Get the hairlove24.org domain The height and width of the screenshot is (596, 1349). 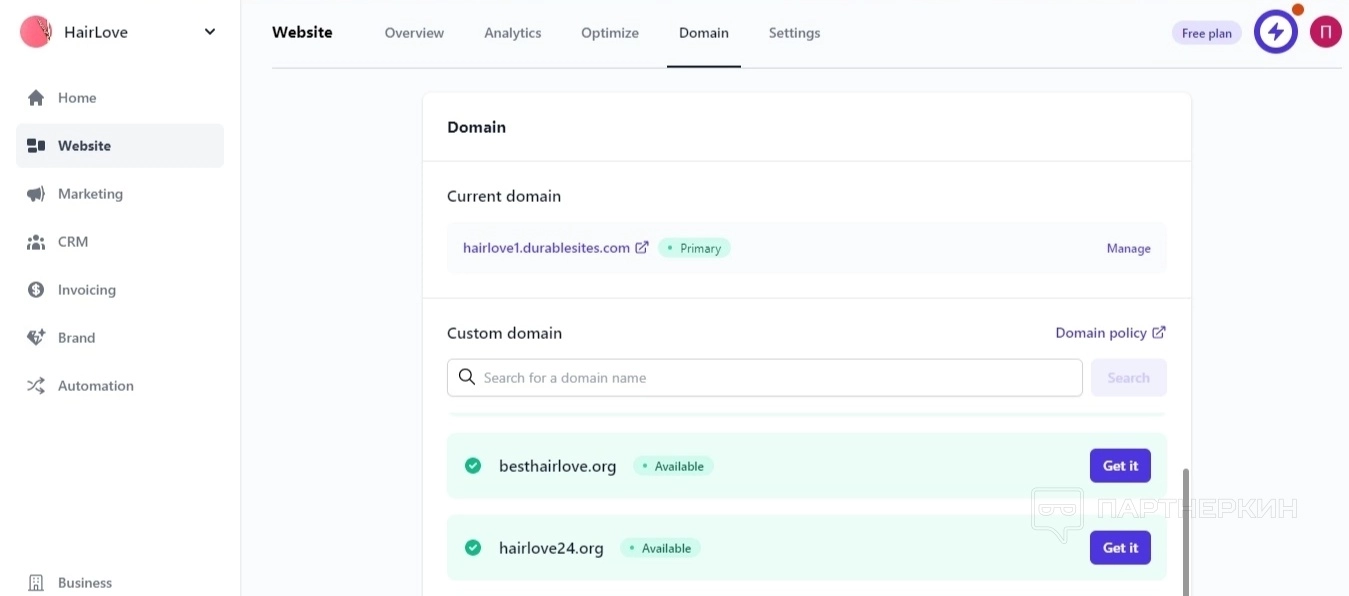1119,548
